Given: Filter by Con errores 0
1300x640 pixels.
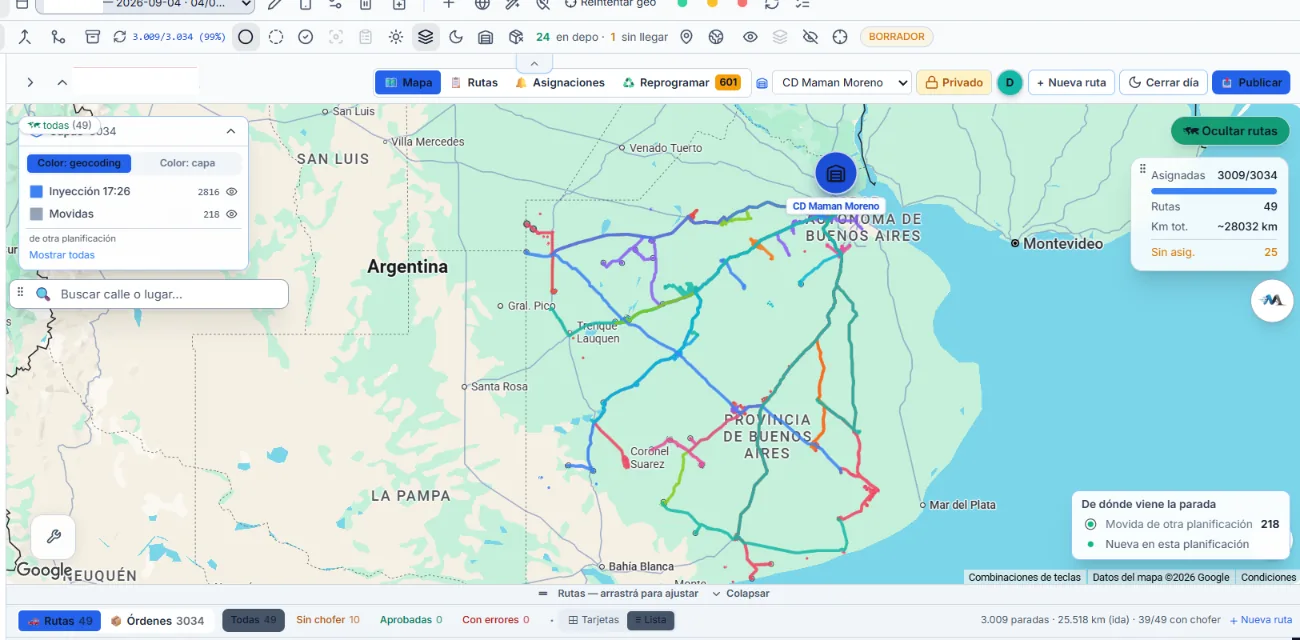Looking at the screenshot, I should tap(496, 620).
